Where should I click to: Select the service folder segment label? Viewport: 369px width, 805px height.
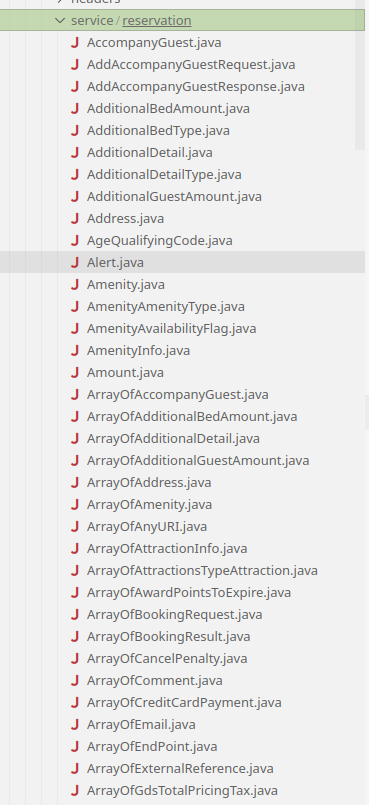point(92,21)
